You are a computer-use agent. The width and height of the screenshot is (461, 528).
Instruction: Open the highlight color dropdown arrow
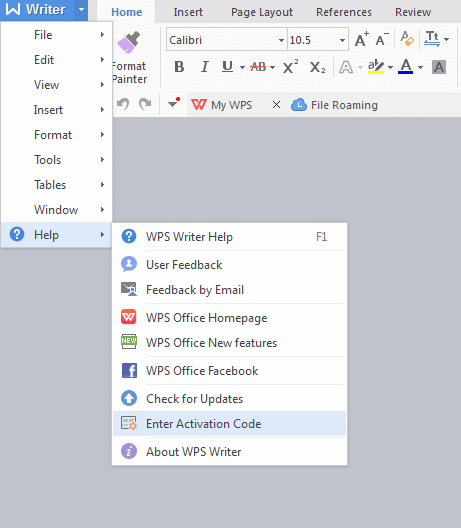[x=390, y=67]
